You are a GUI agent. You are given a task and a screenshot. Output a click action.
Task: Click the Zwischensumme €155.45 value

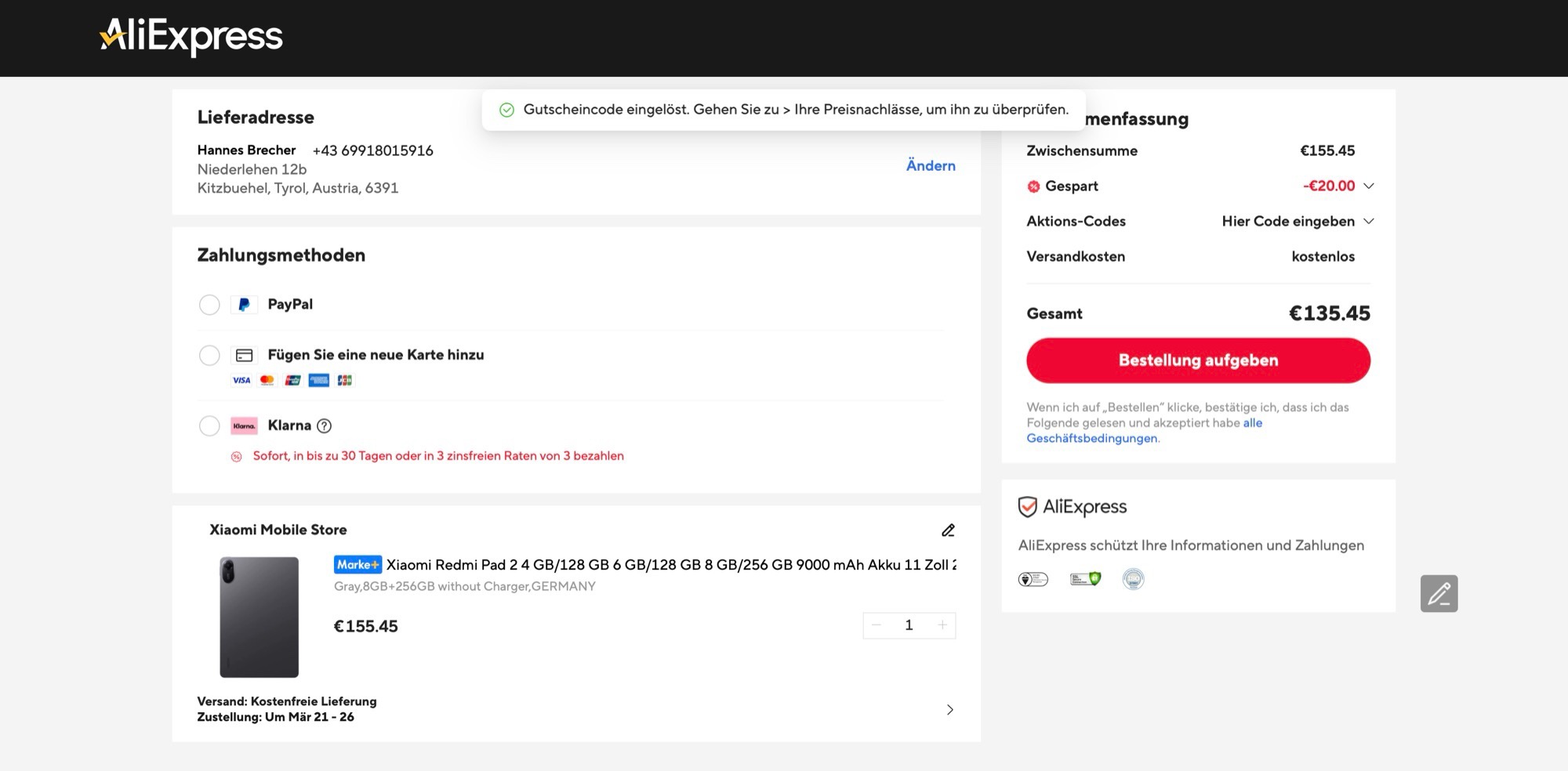tap(1327, 151)
